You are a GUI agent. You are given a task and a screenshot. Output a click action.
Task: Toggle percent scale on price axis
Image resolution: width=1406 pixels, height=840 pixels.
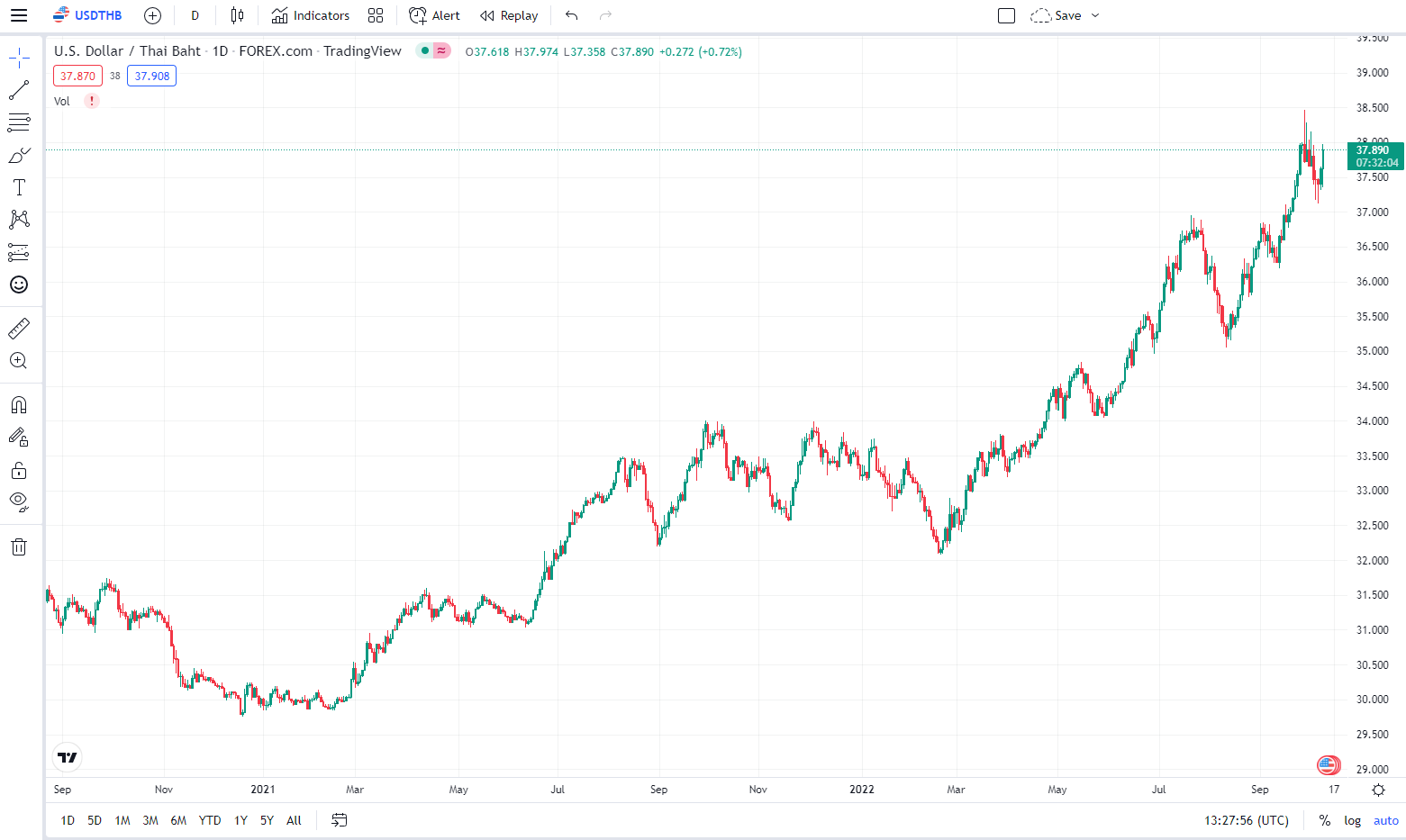click(1324, 820)
